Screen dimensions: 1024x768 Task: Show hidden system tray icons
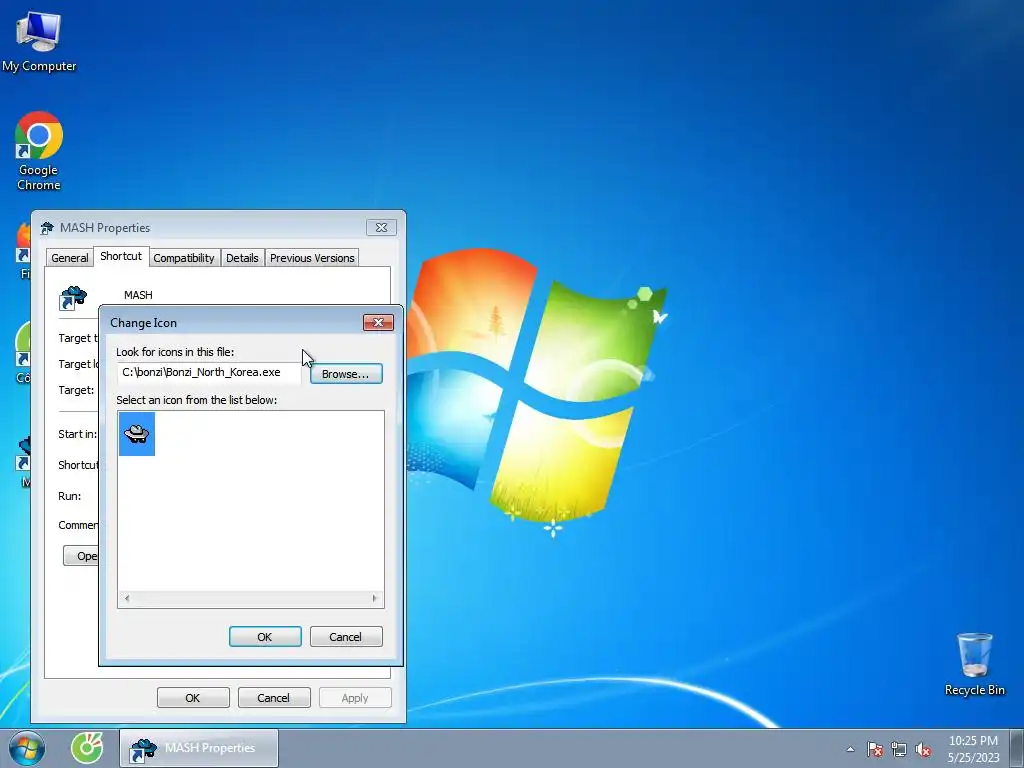(x=850, y=749)
